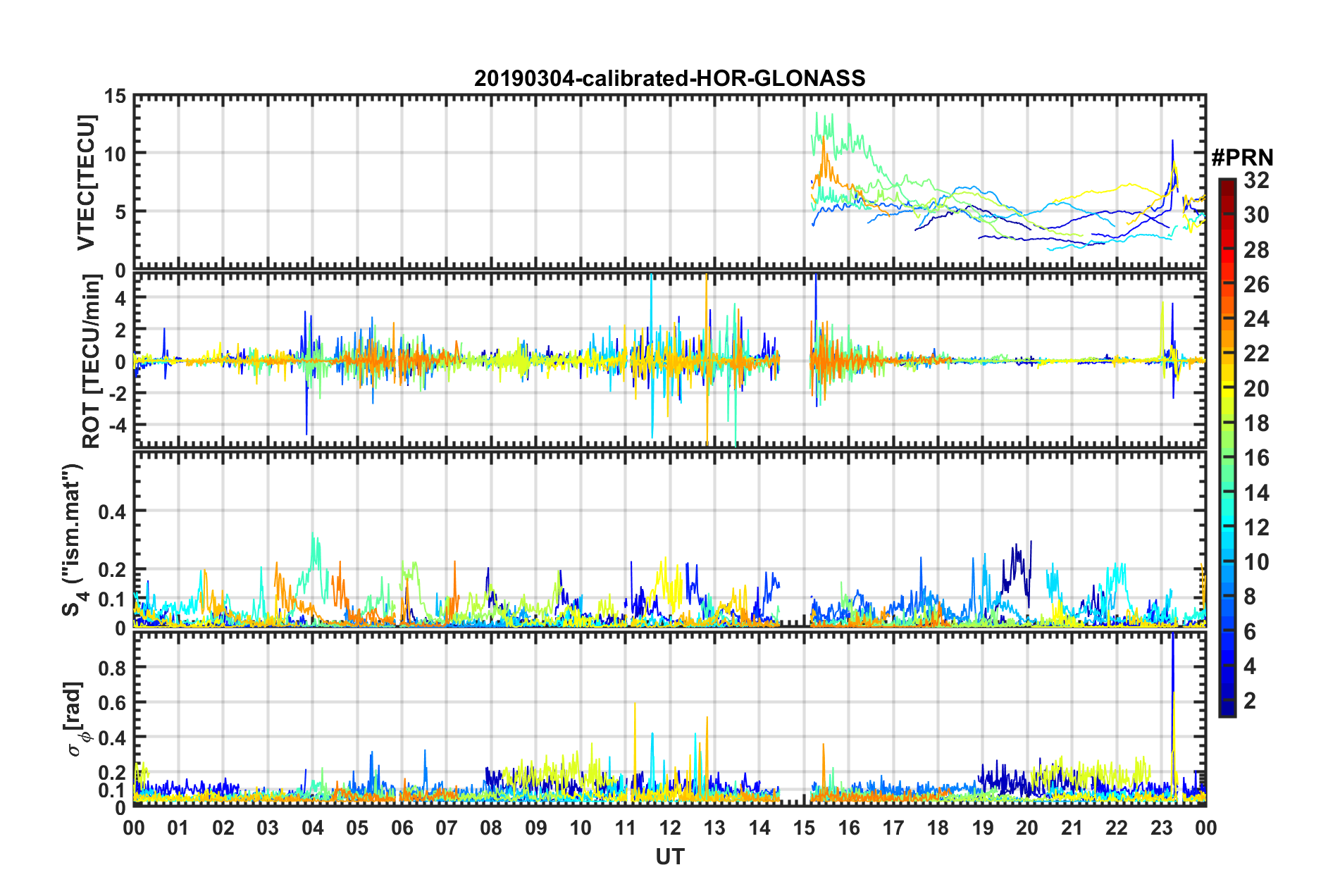Pick the dark blue bottom of colorbar
Image resolution: width=1340 pixels, height=896 pixels.
click(x=1227, y=710)
